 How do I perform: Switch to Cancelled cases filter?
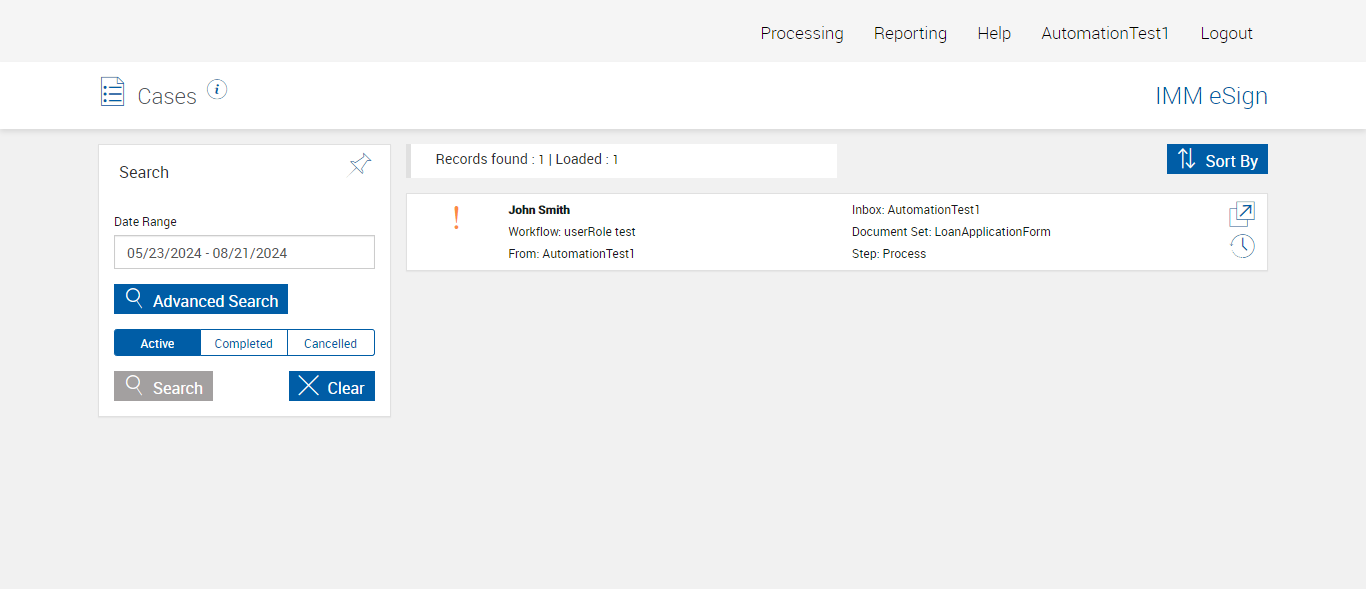330,343
